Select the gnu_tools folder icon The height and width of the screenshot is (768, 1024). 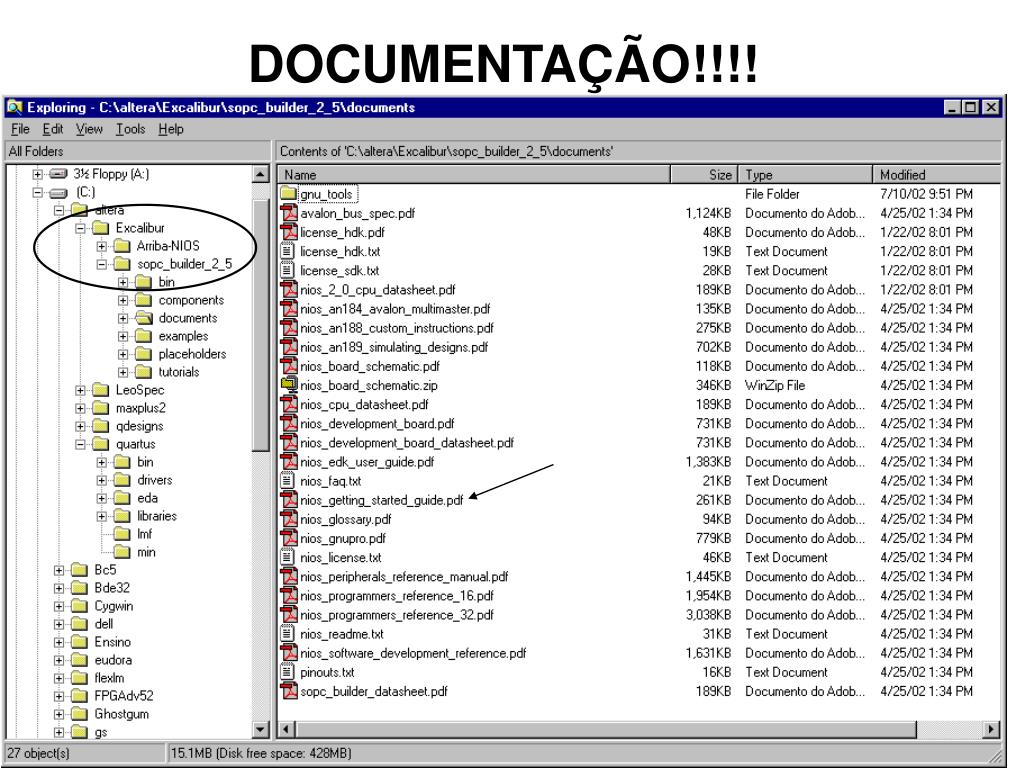(x=289, y=194)
